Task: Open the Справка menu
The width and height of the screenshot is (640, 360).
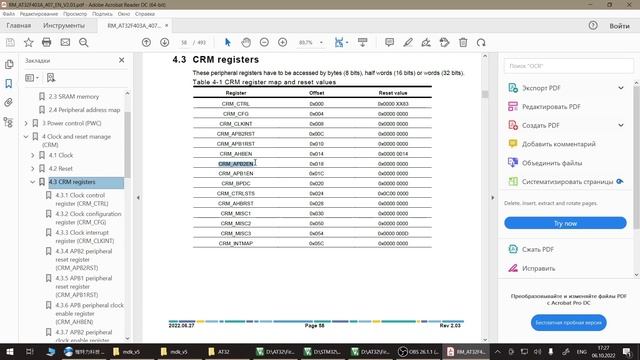Action: coord(145,14)
